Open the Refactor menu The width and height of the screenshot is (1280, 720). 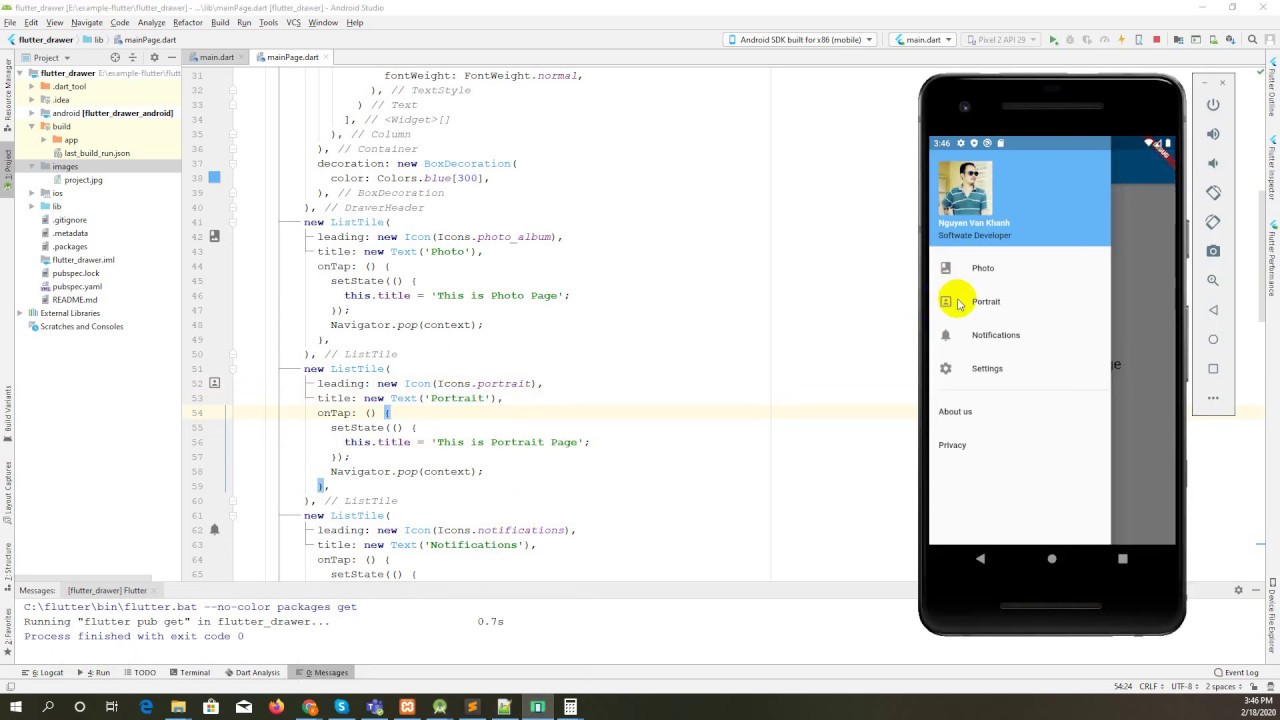188,22
